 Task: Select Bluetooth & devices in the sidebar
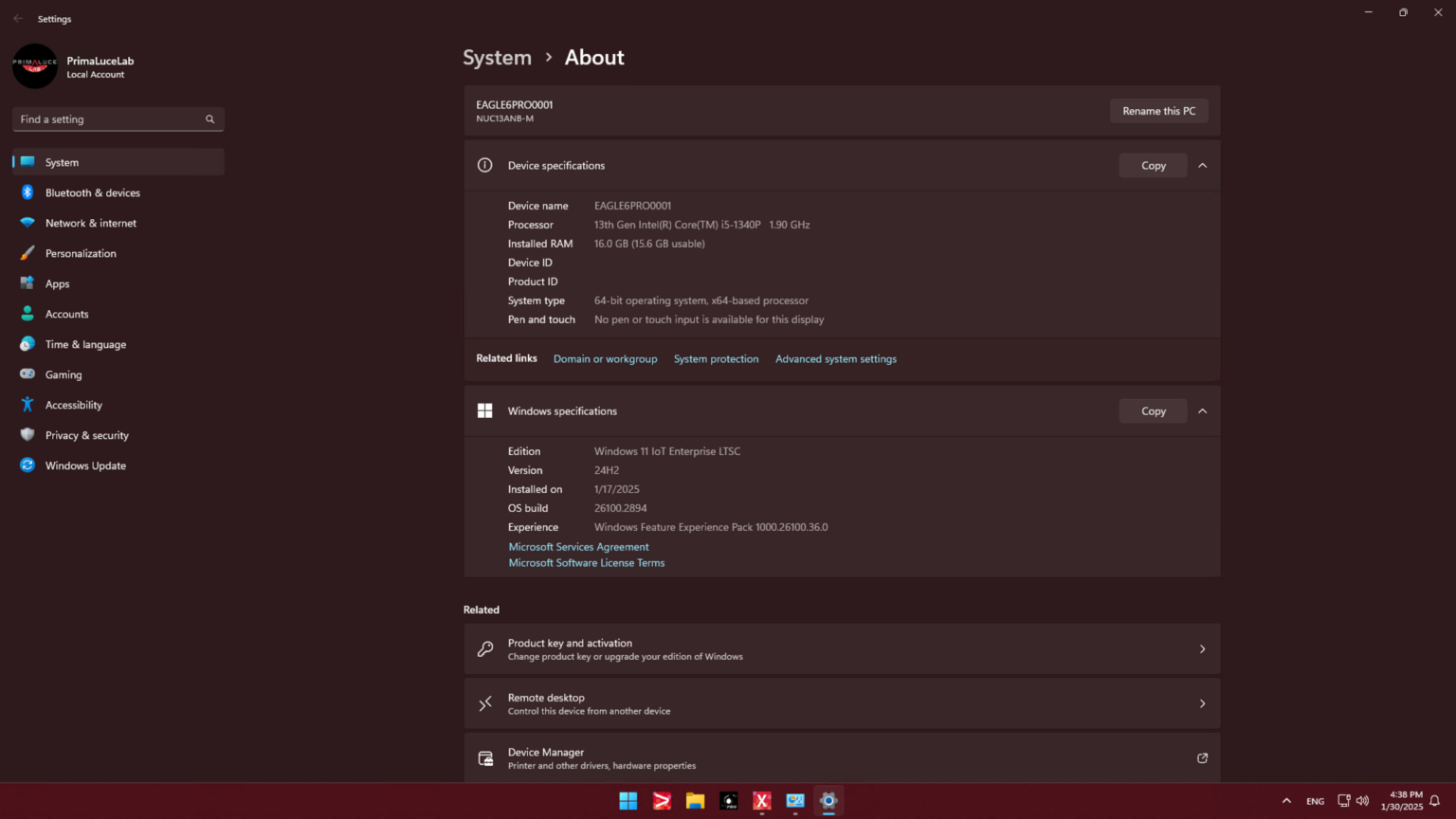93,192
